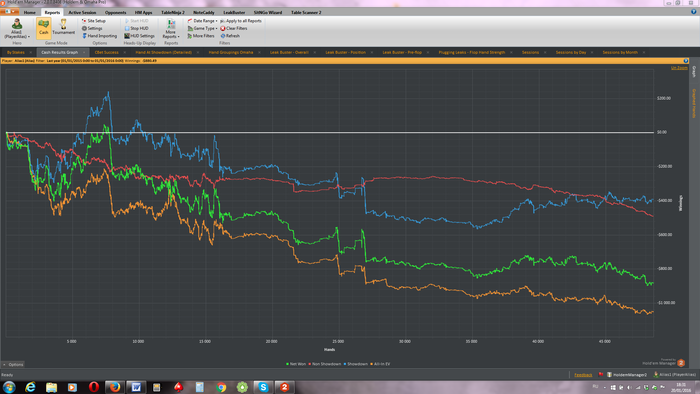Viewport: 700px width, 394px height.
Task: Open HUD Settings
Action: point(139,36)
